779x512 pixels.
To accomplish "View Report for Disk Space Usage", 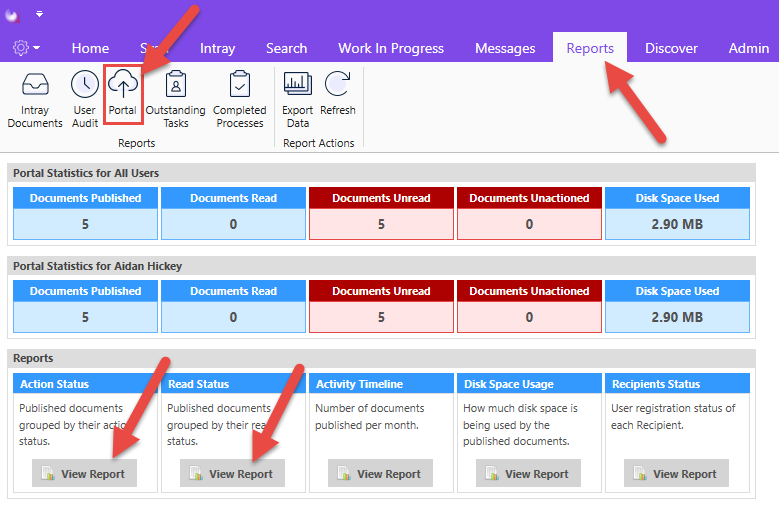I will coord(529,473).
